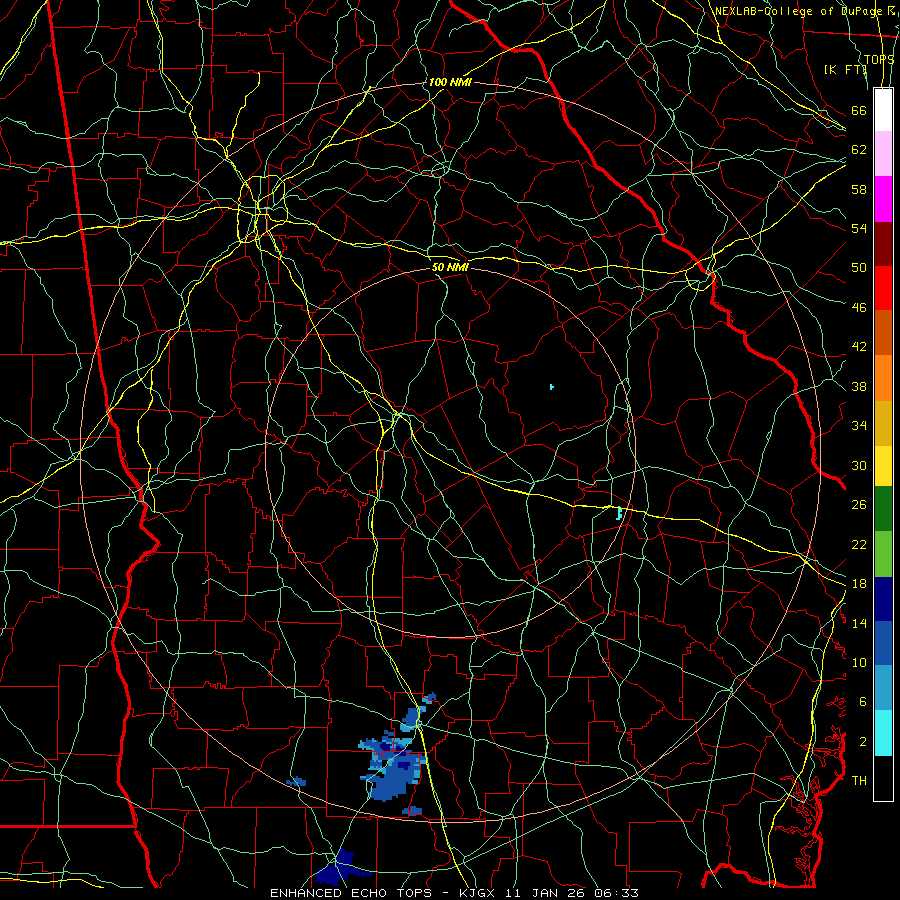Pick the magenta legend color band

pos(883,199)
